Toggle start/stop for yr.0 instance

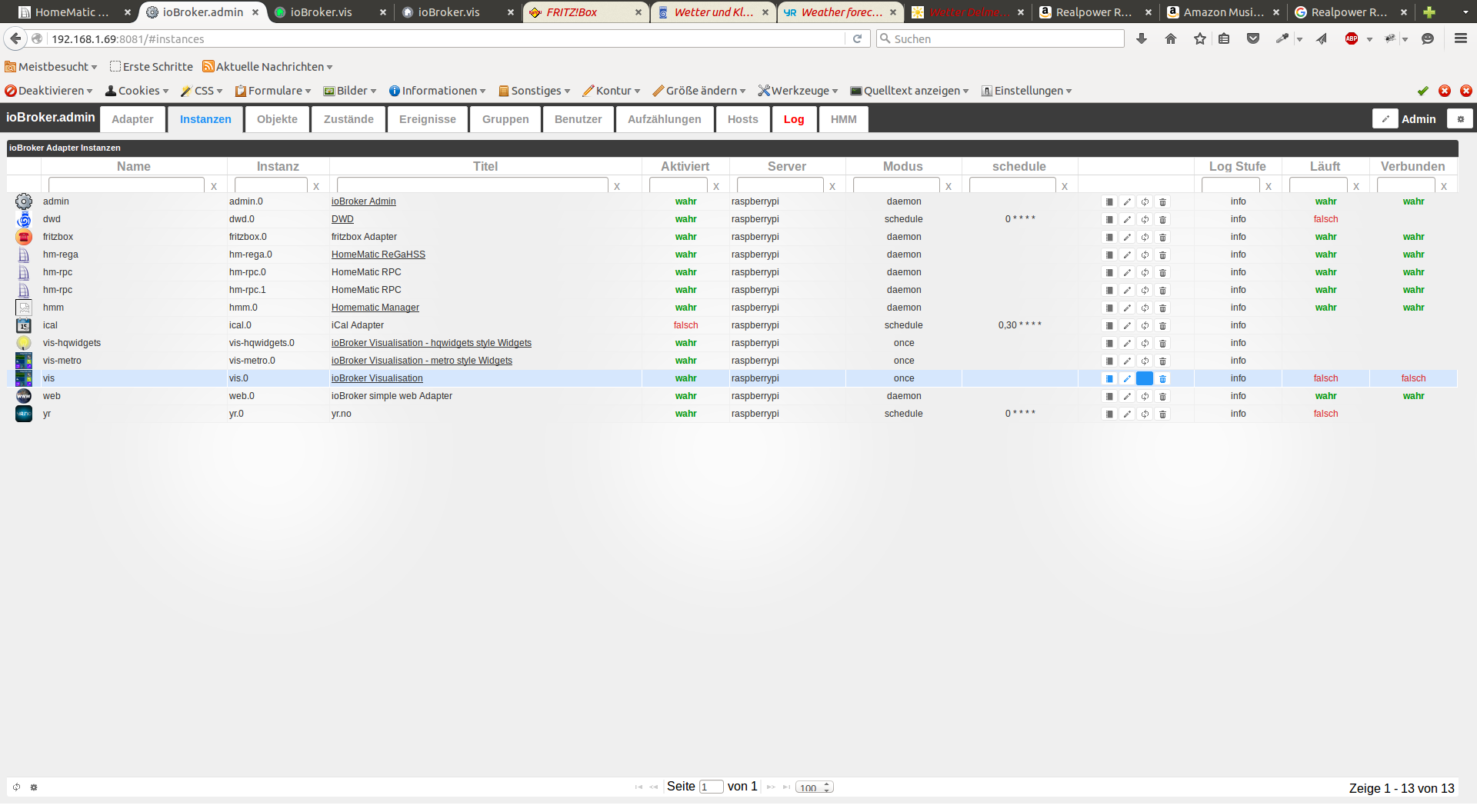1109,414
